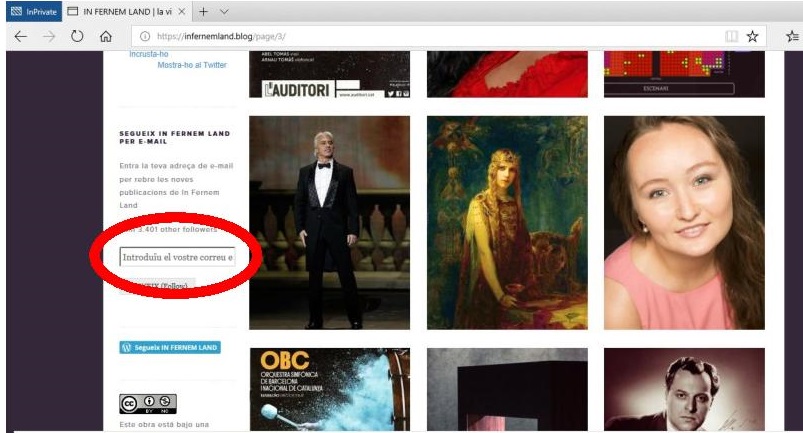Open a new tab with plus button

pos(202,11)
